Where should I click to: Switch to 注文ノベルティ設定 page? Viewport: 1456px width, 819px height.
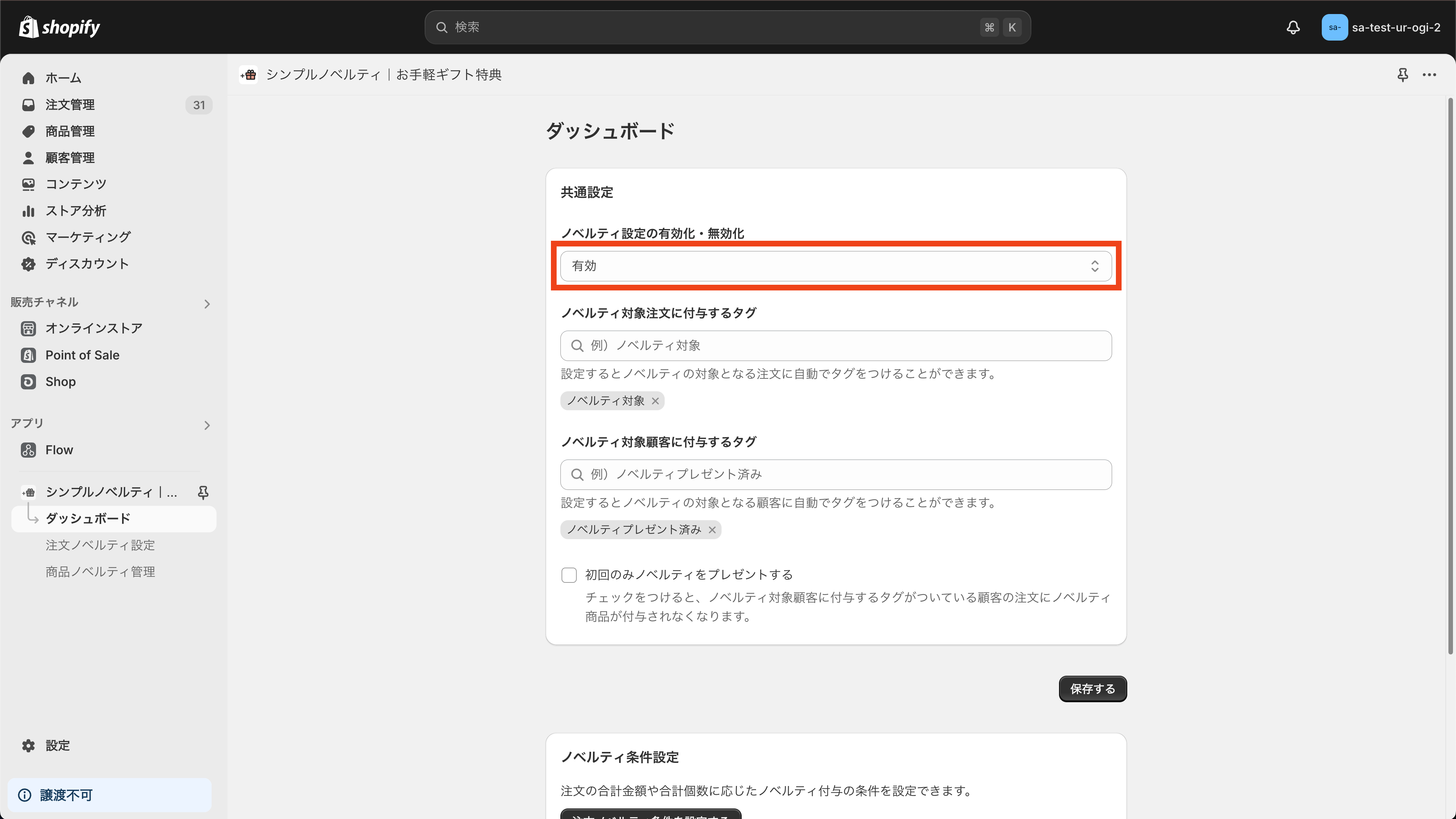(100, 545)
